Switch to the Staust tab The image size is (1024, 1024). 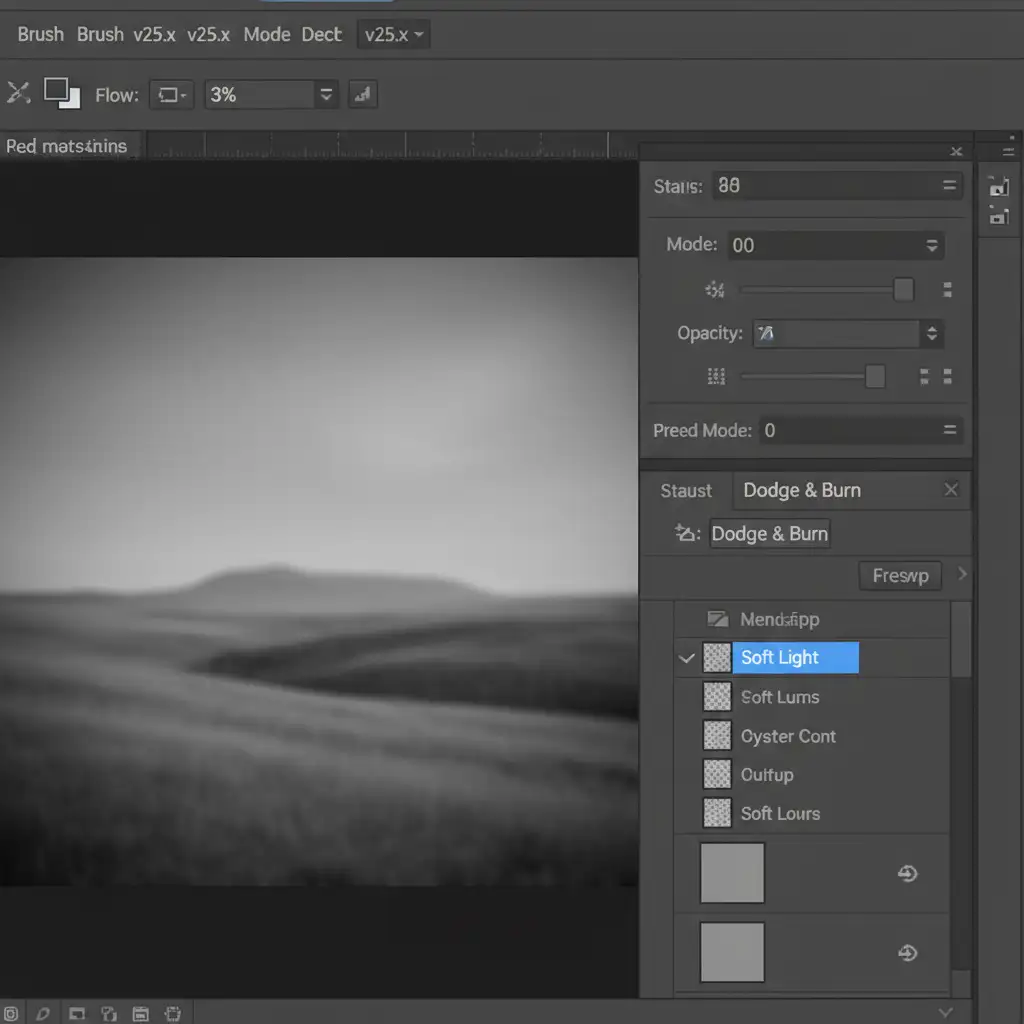(x=686, y=491)
